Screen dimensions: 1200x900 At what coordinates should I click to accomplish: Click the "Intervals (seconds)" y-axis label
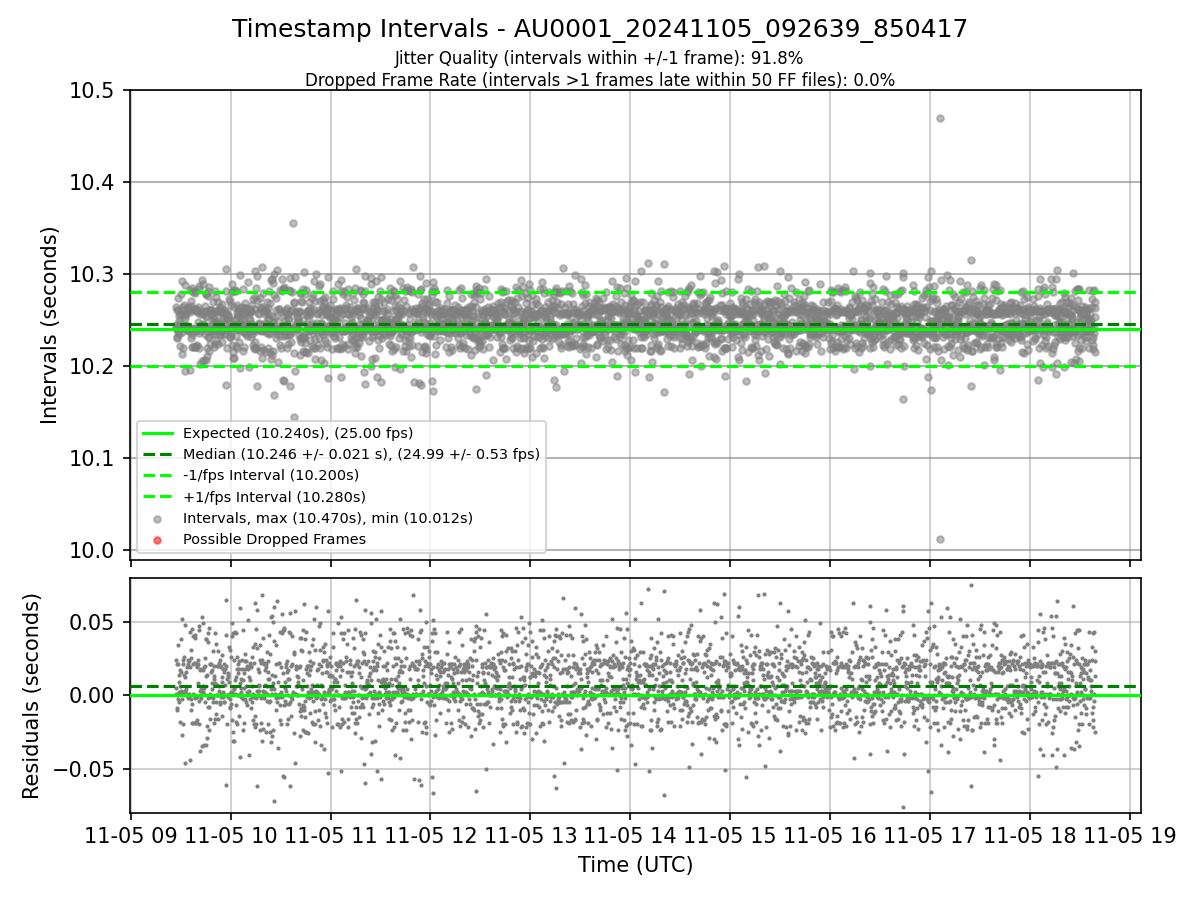click(x=50, y=325)
